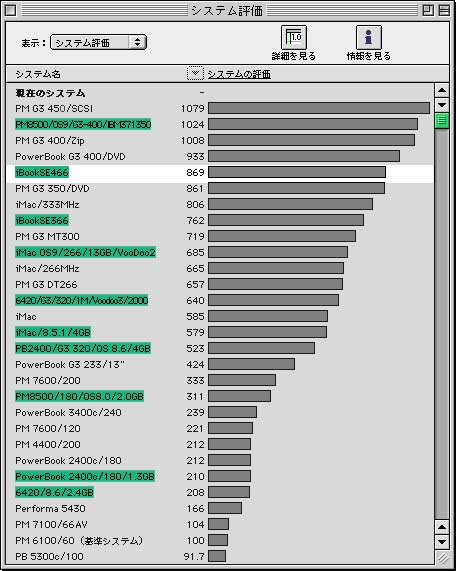Click the 情報を見る info icon
The image size is (456, 571).
[369, 38]
